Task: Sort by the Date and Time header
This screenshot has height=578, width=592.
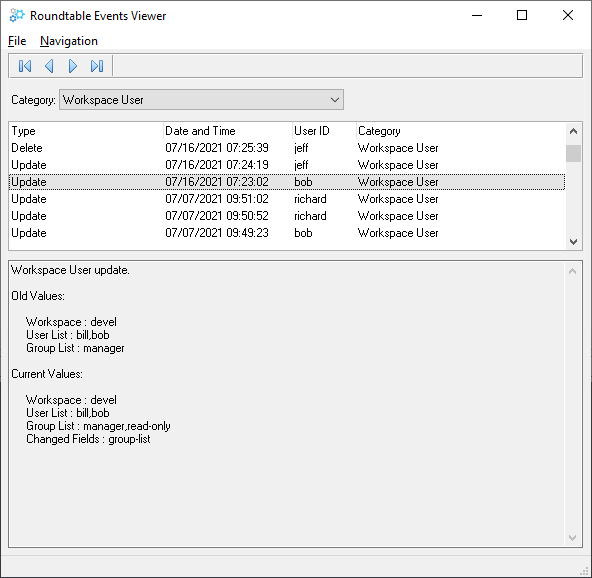Action: point(228,131)
